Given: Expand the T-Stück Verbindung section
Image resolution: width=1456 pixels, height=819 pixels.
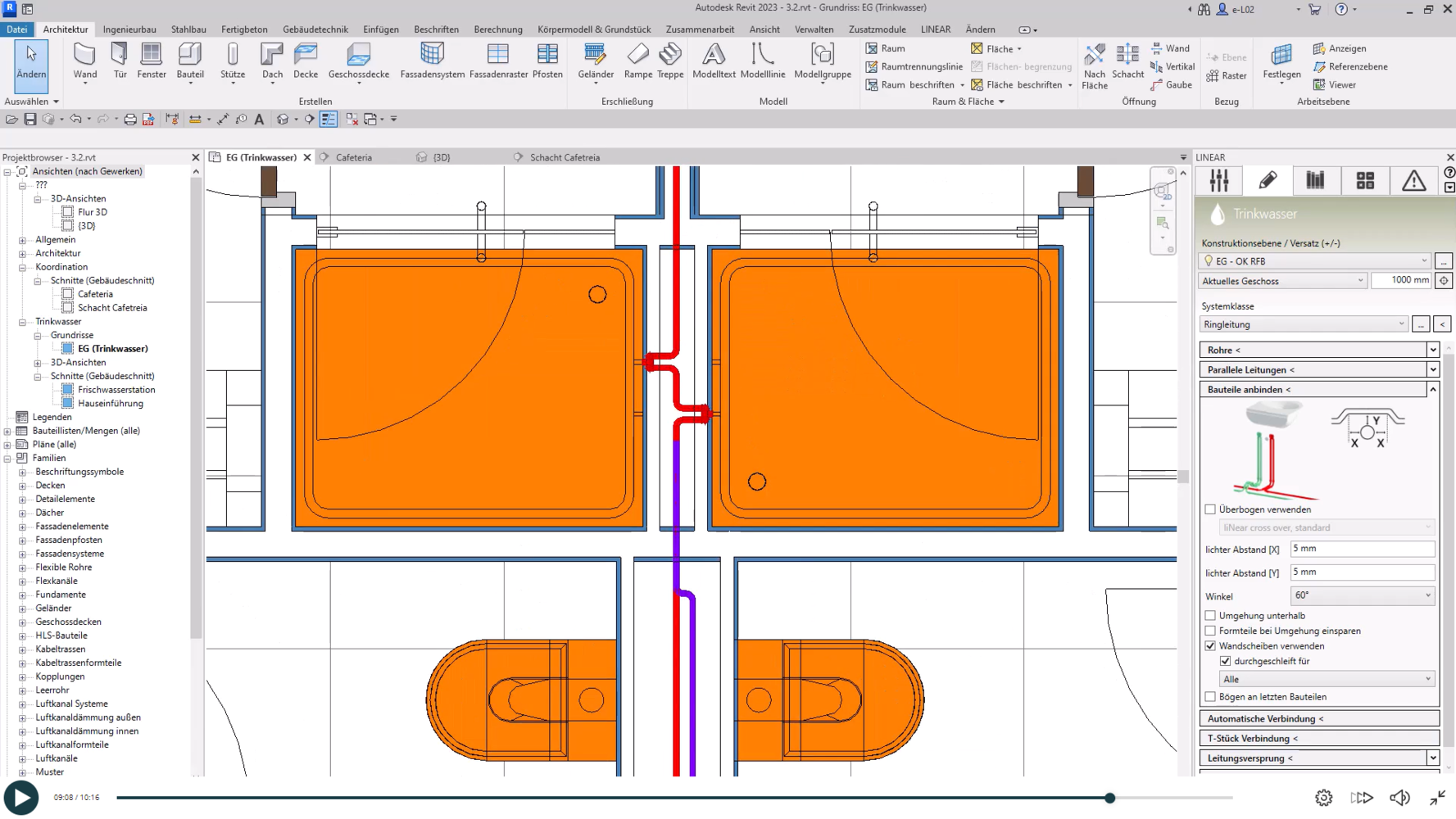Looking at the screenshot, I should [x=1318, y=739].
